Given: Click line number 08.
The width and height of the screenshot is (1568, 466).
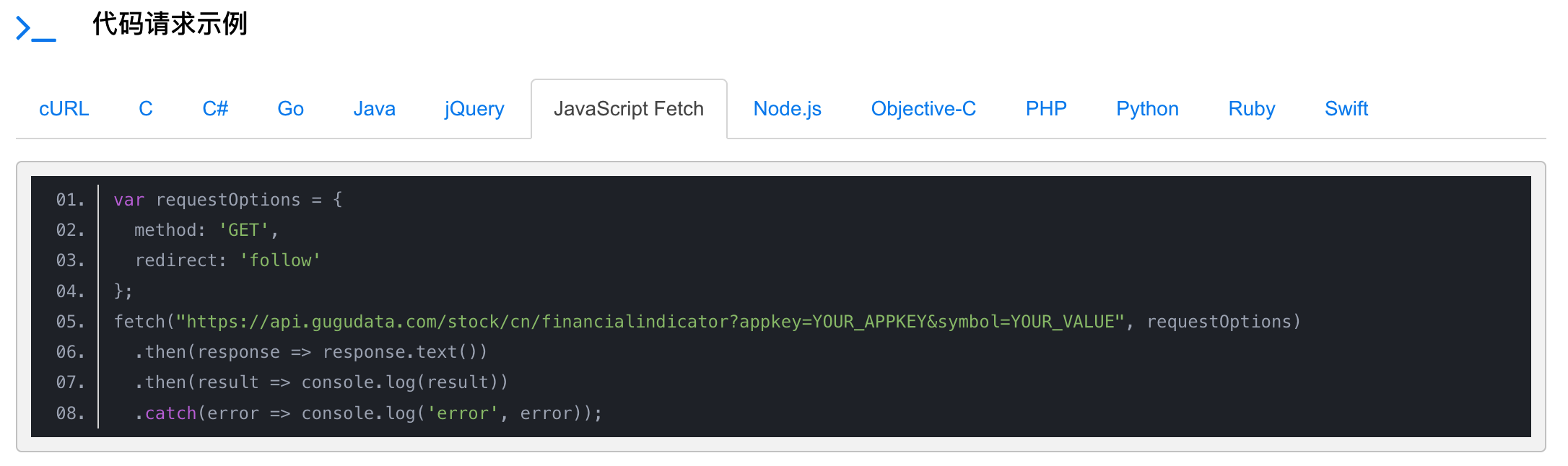Looking at the screenshot, I should click(70, 413).
